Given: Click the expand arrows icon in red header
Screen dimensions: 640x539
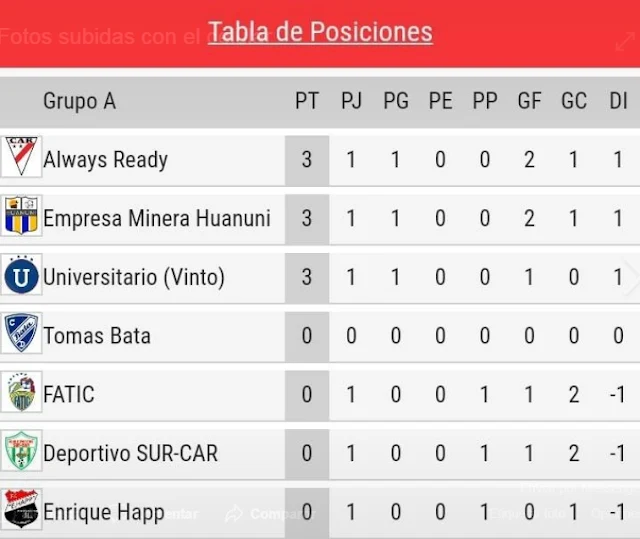Looking at the screenshot, I should 624,42.
